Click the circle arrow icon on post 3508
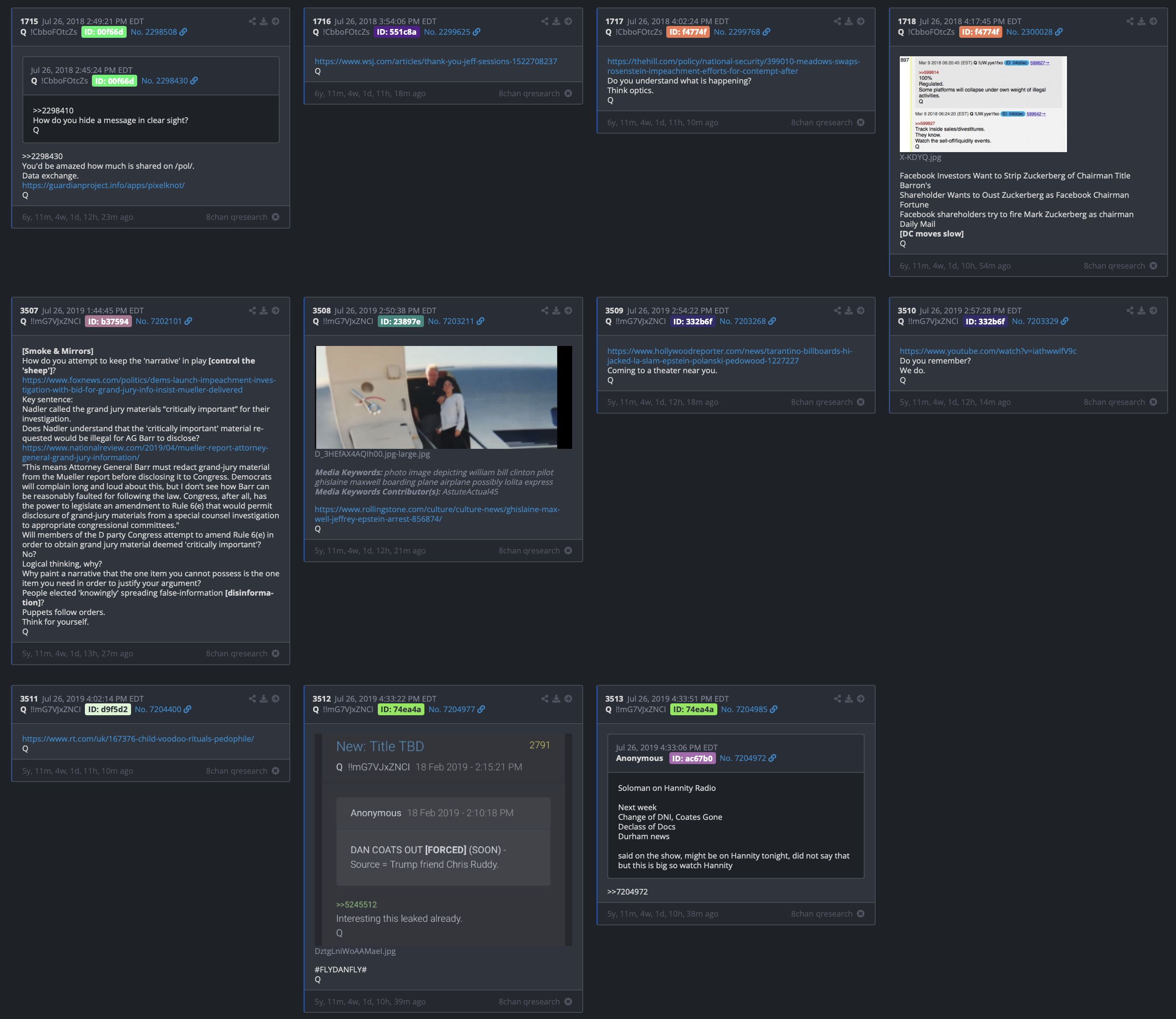1176x1019 pixels. point(568,311)
